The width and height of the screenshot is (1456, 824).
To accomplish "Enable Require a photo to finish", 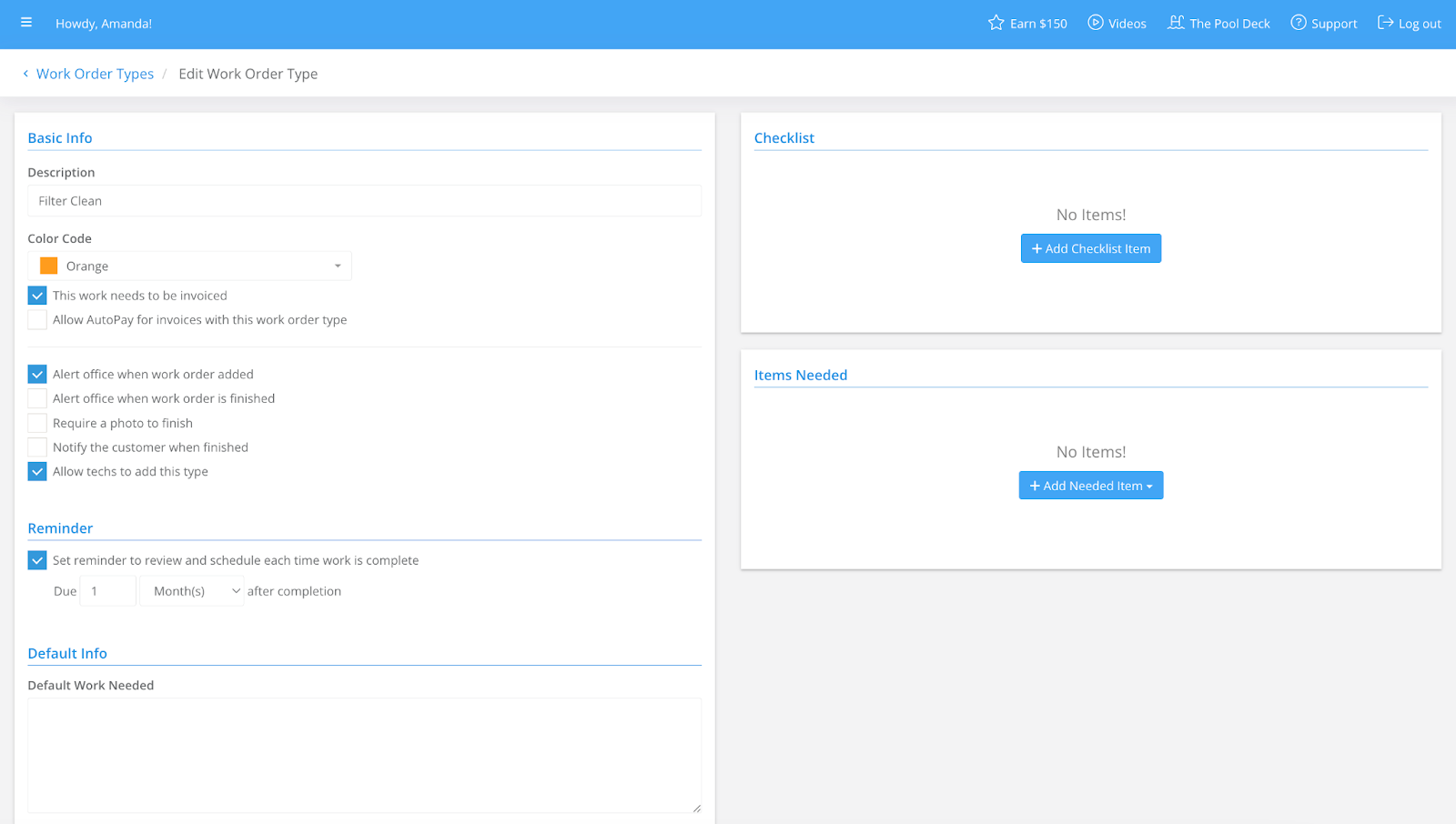I will (37, 423).
